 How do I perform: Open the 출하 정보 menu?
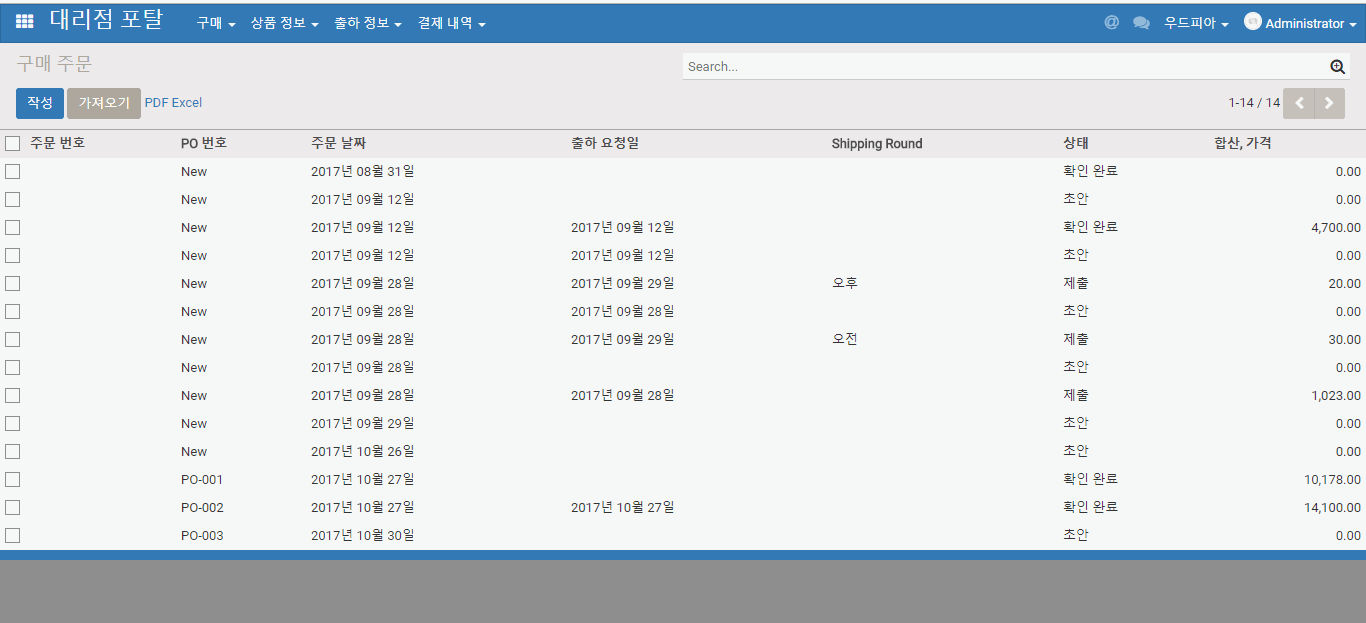point(367,23)
